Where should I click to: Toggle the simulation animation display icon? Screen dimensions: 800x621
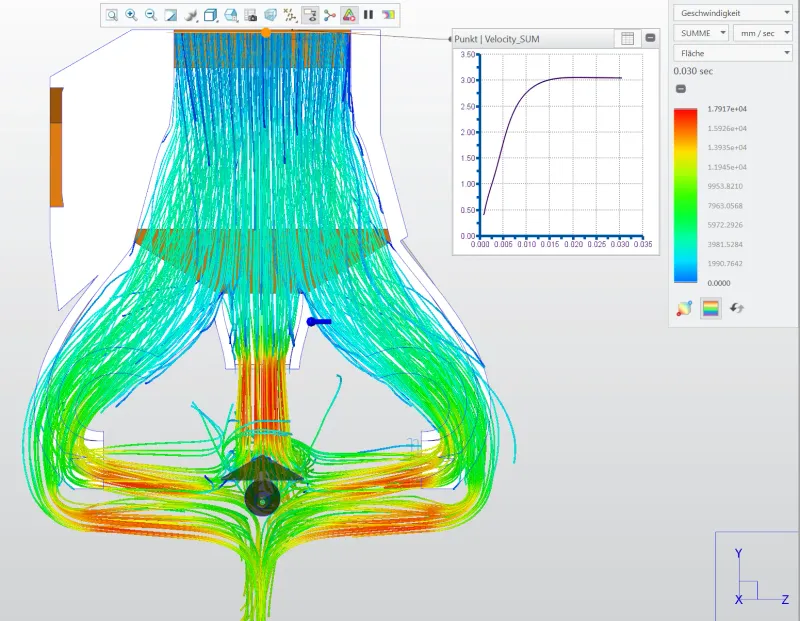(x=349, y=15)
